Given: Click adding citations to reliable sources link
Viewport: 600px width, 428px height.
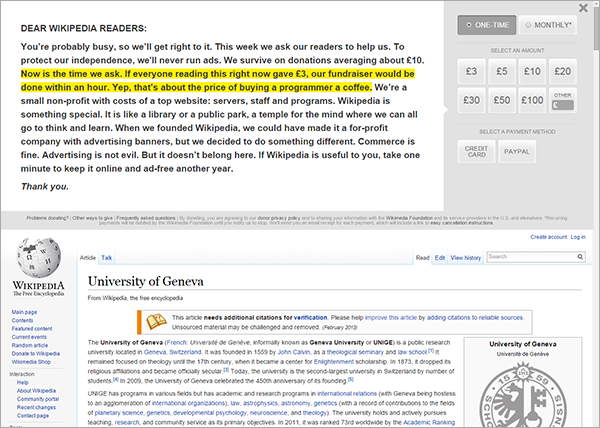Looking at the screenshot, I should [475, 317].
